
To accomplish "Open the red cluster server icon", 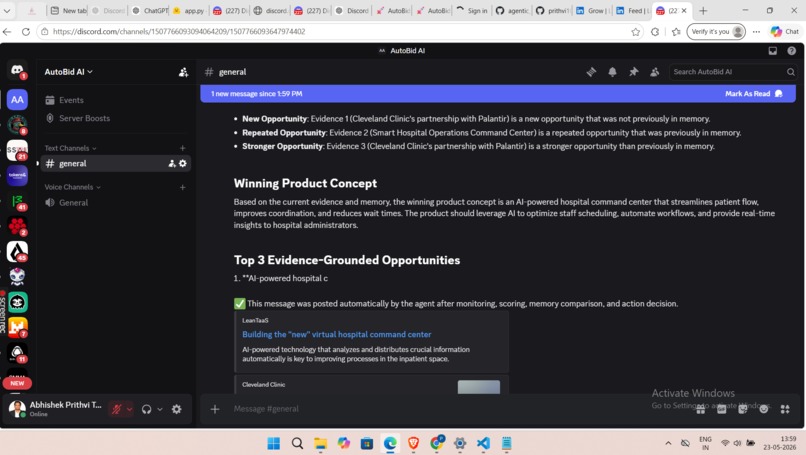I will [17, 227].
